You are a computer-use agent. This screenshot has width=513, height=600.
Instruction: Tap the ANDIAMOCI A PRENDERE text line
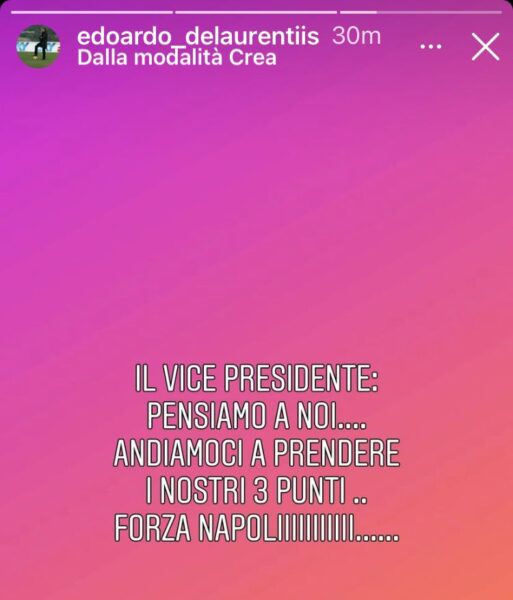coord(257,453)
